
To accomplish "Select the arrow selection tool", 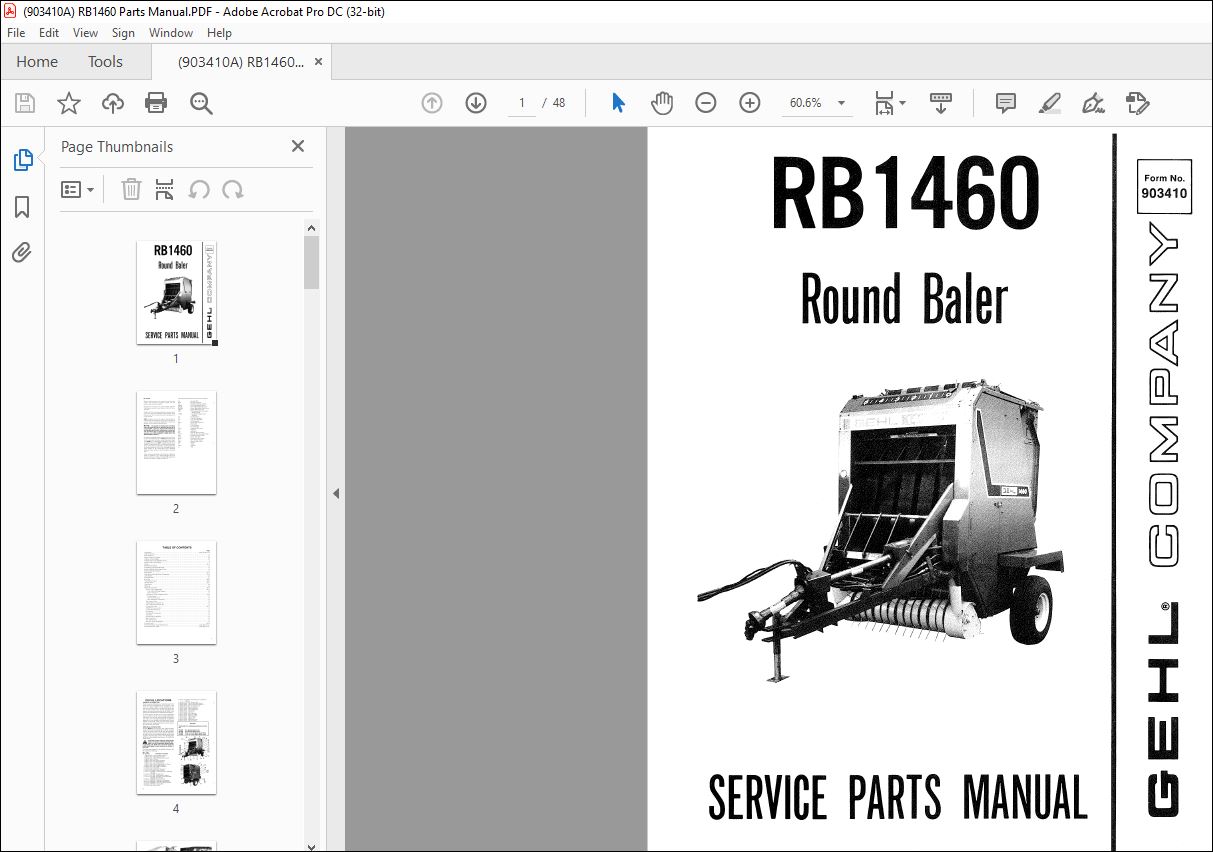I will [618, 103].
